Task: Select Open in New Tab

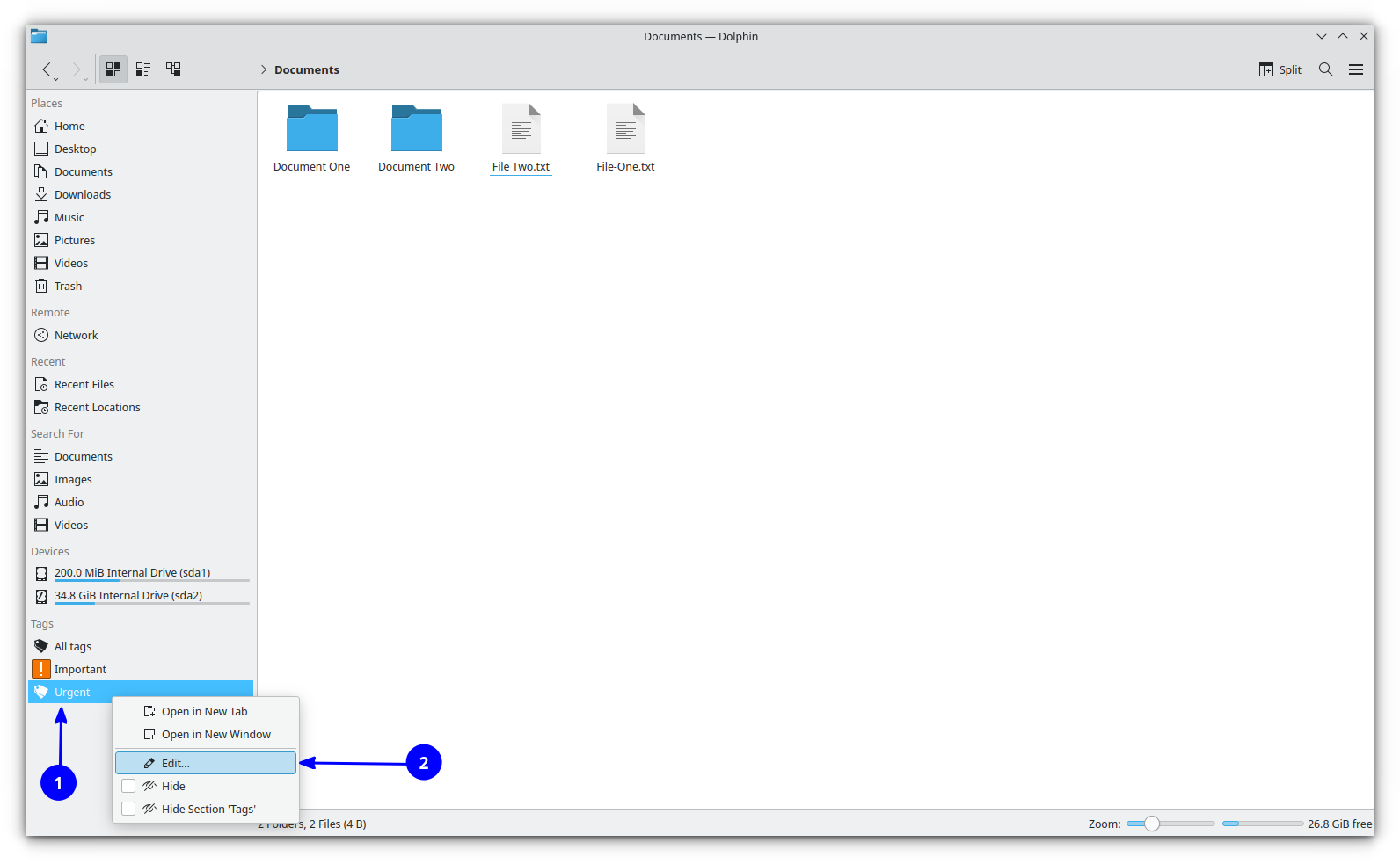Action: [206, 711]
